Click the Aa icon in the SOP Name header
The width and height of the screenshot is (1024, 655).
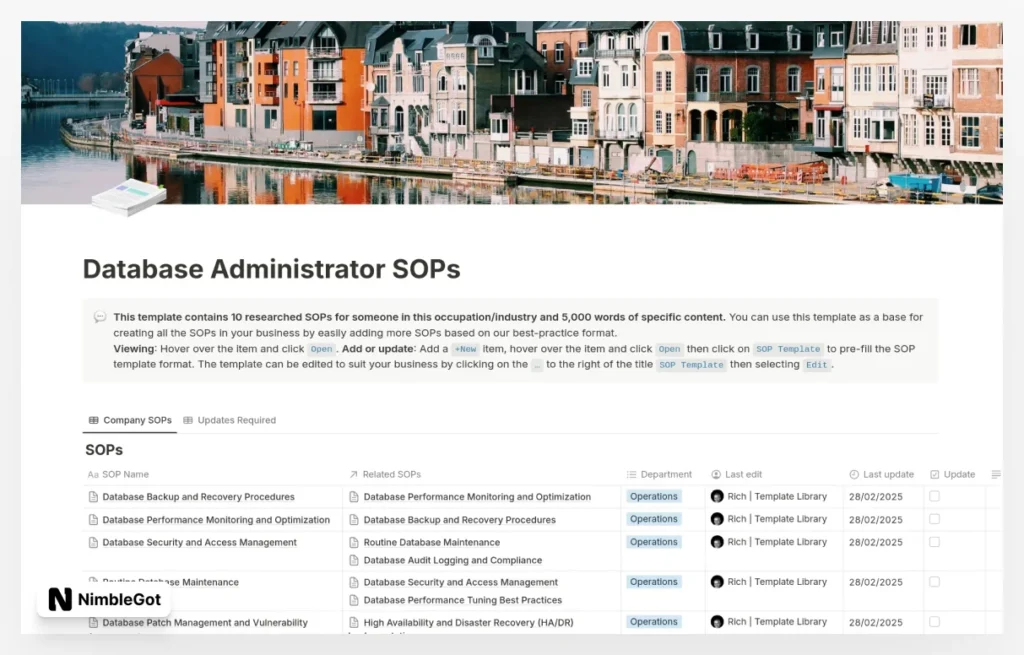pyautogui.click(x=91, y=474)
